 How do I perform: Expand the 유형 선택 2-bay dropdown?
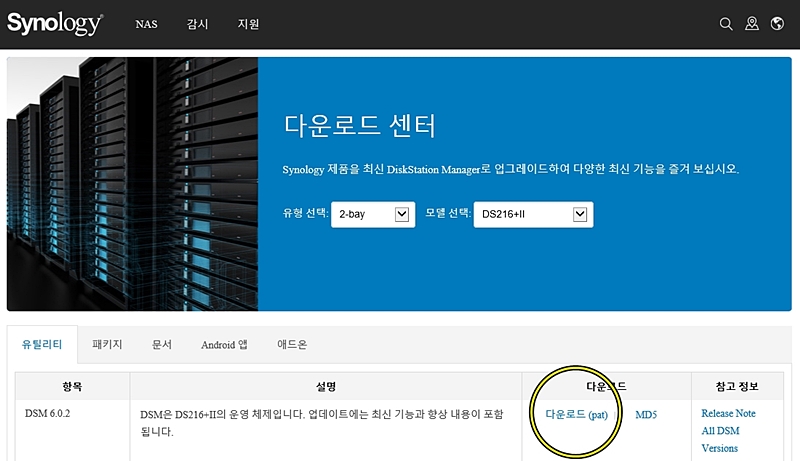click(373, 214)
